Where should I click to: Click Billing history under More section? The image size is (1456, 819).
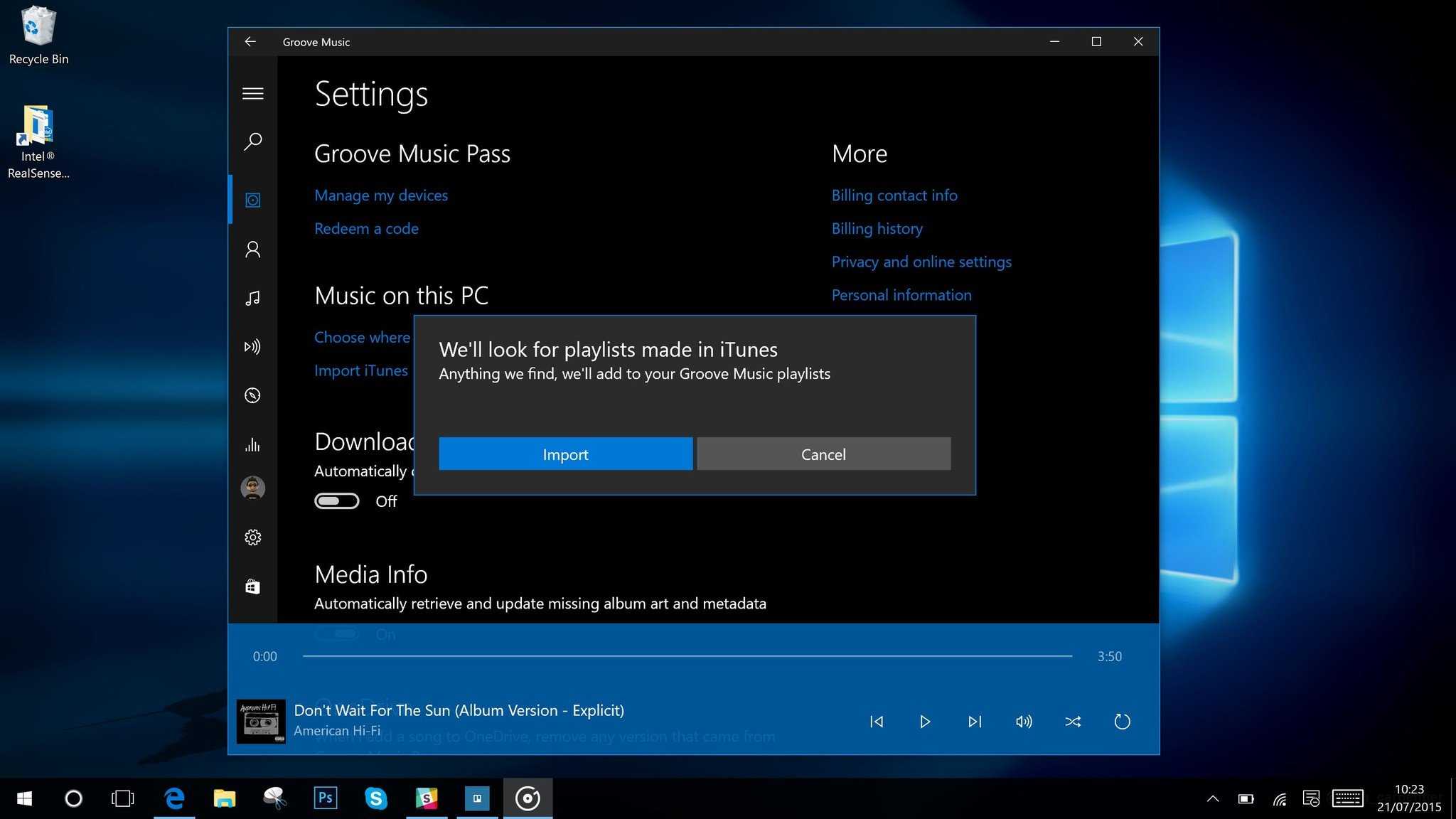point(877,228)
